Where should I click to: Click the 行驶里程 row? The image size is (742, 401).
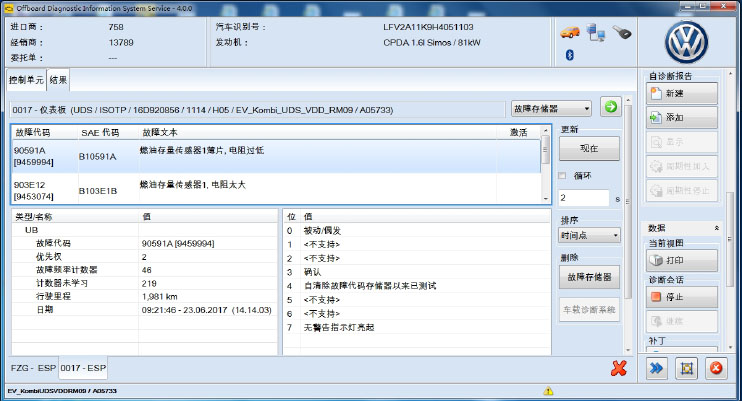coord(144,296)
